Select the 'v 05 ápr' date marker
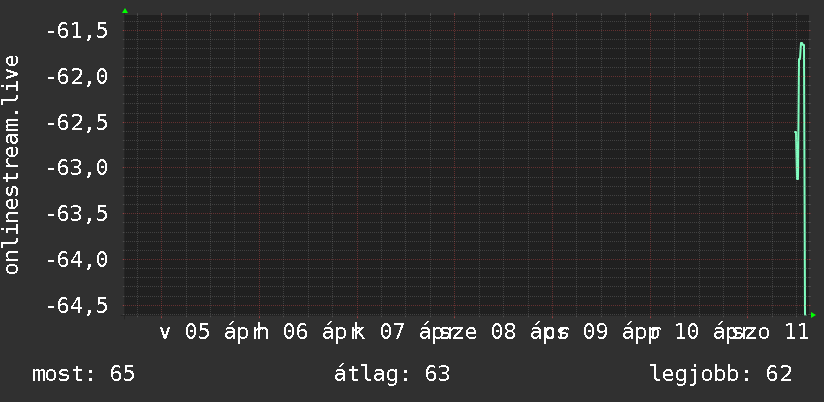The width and height of the screenshot is (824, 402). (204, 332)
